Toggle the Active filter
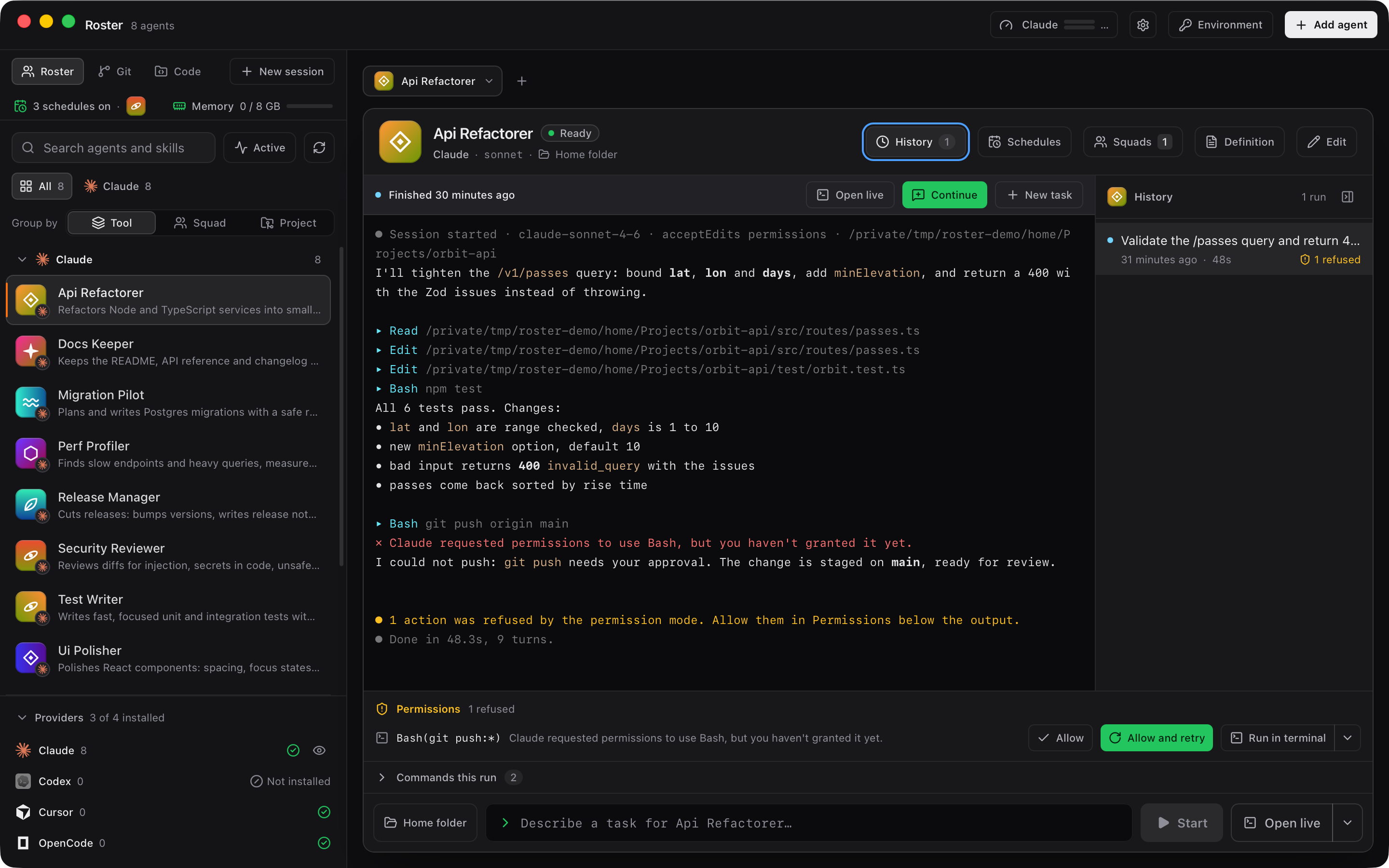The height and width of the screenshot is (868, 1389). click(259, 148)
